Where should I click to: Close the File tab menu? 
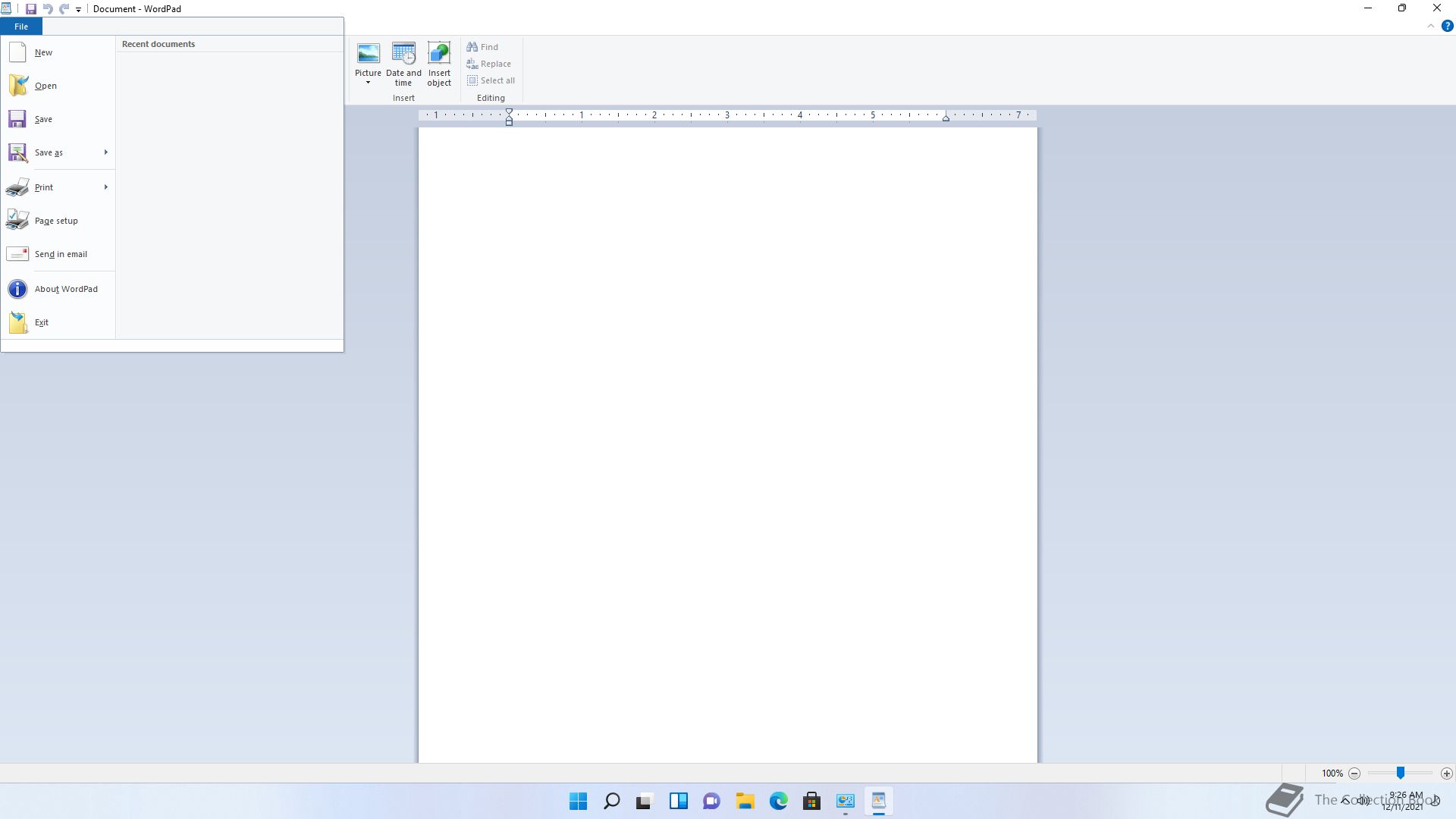pos(21,27)
